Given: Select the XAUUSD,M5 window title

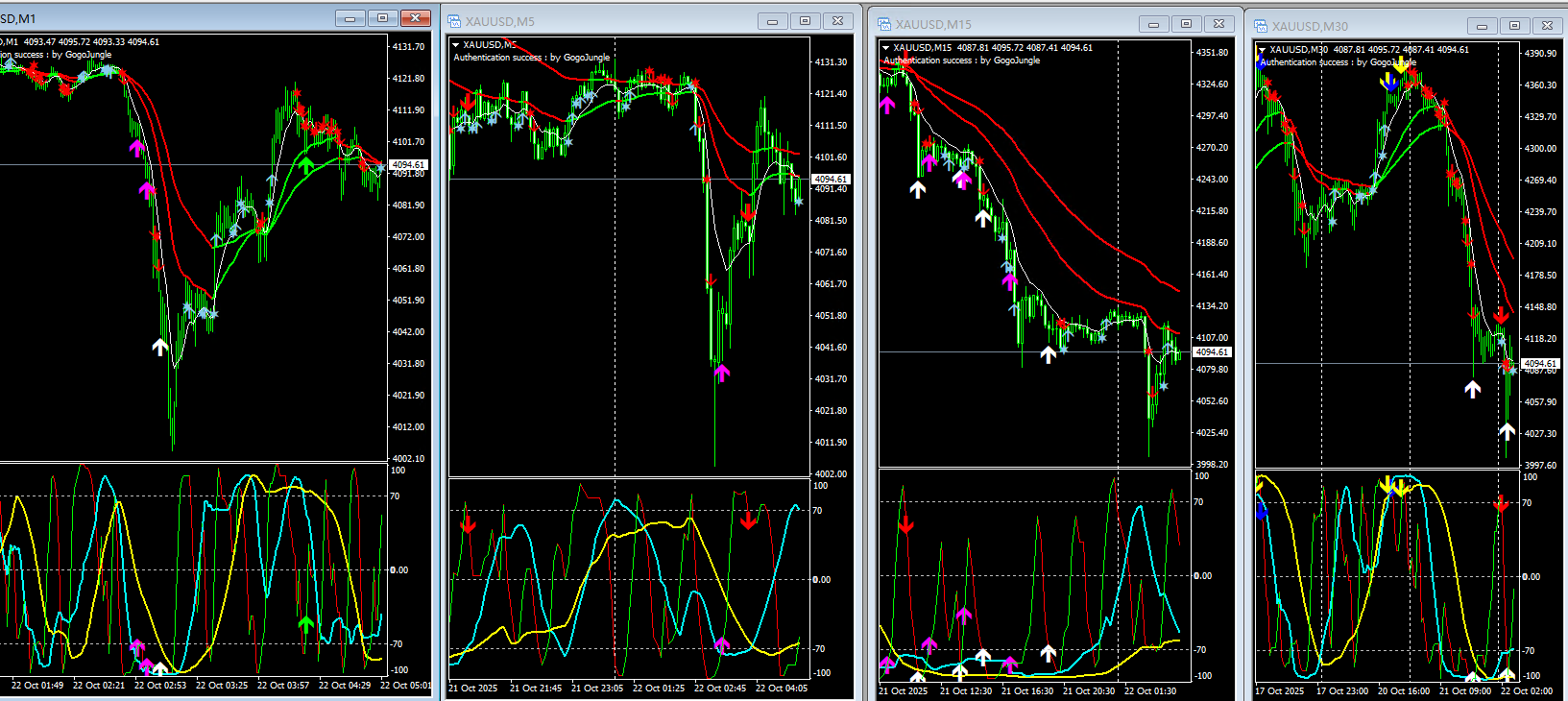Looking at the screenshot, I should [x=500, y=21].
